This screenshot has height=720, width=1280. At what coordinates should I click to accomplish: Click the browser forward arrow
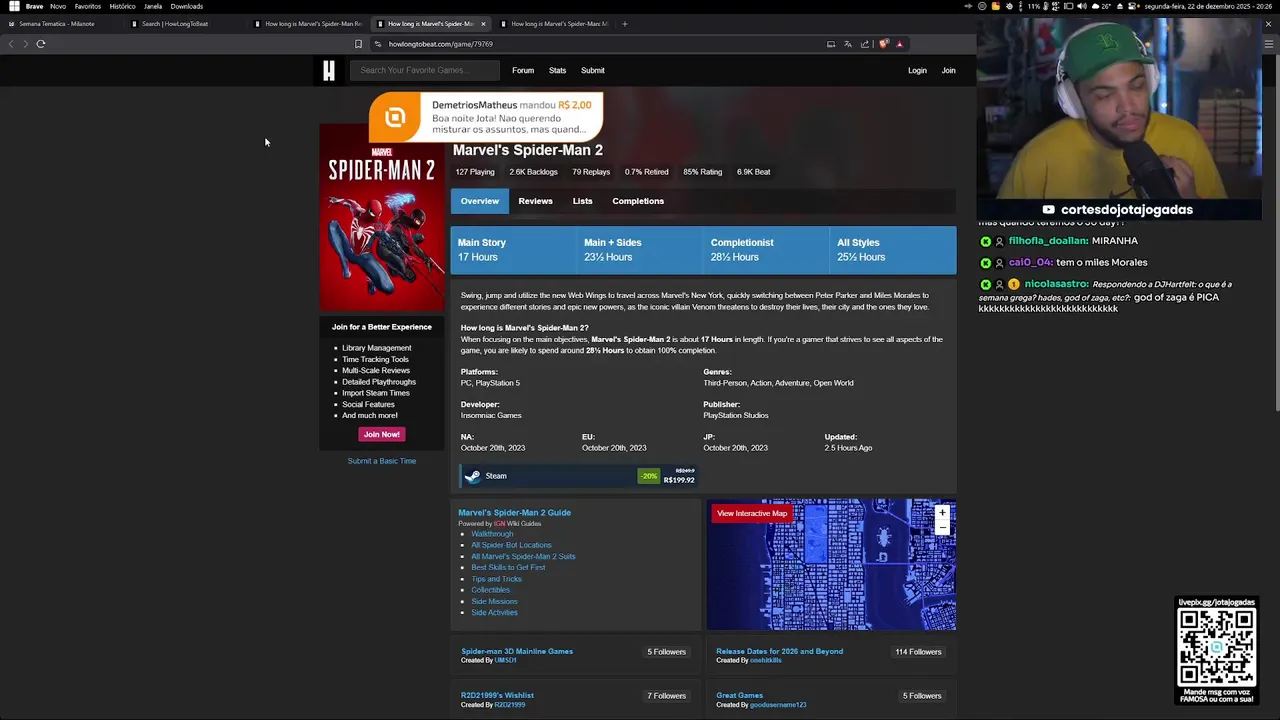(x=25, y=44)
